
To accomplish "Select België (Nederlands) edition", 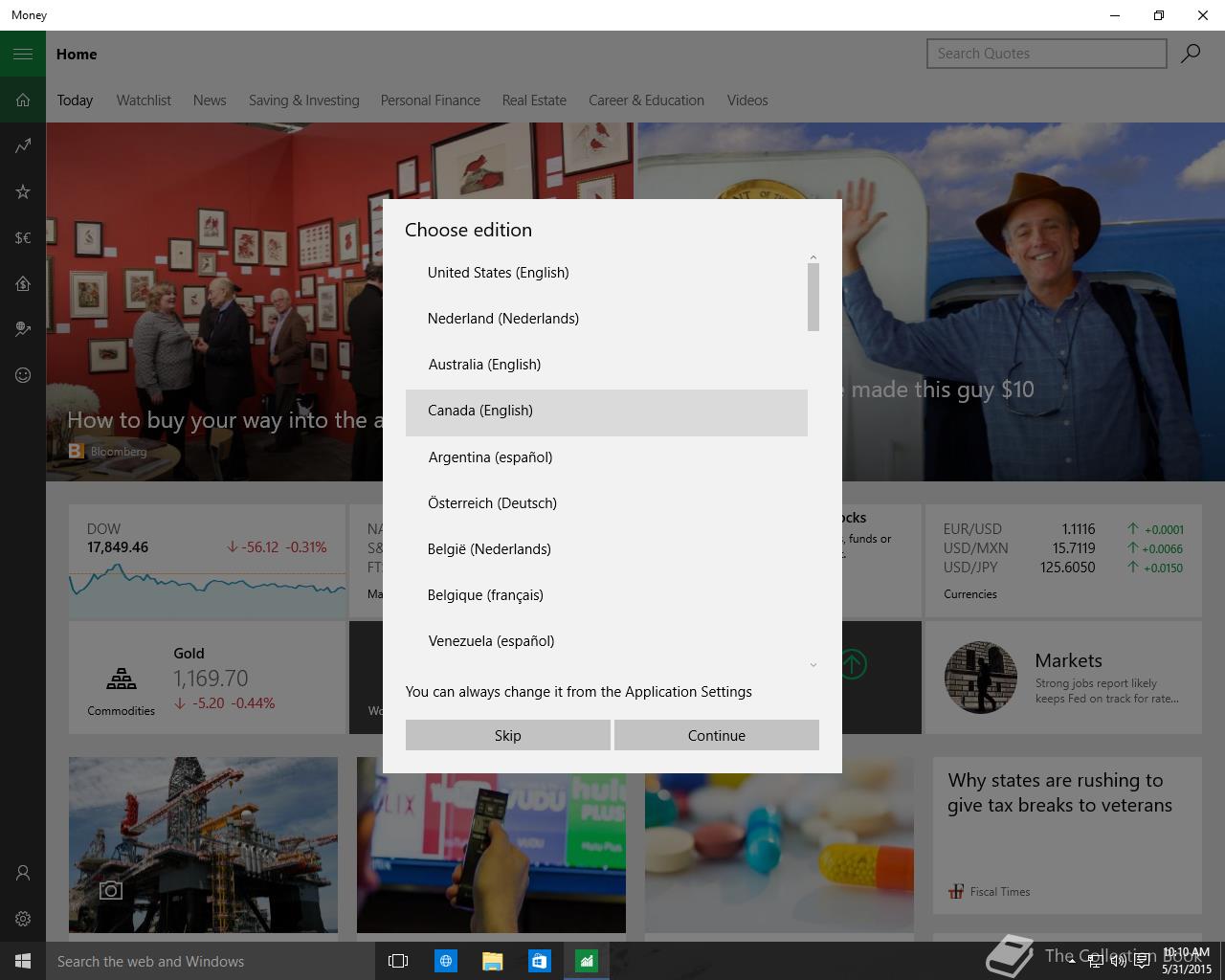I will click(607, 549).
